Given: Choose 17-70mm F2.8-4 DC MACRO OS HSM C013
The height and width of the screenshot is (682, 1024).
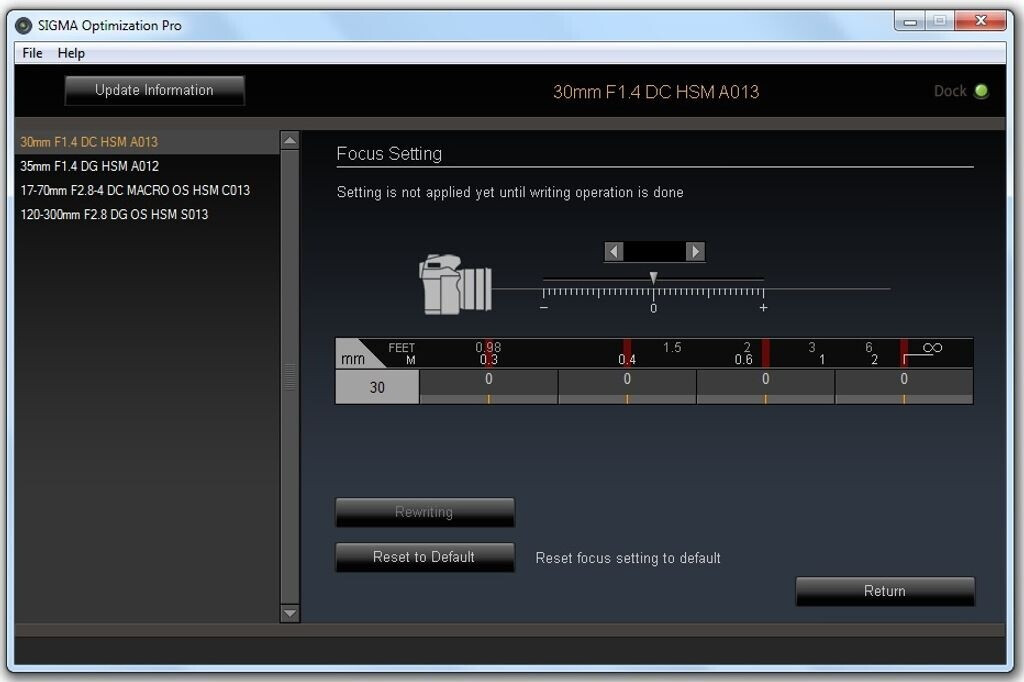Looking at the screenshot, I should 135,190.
